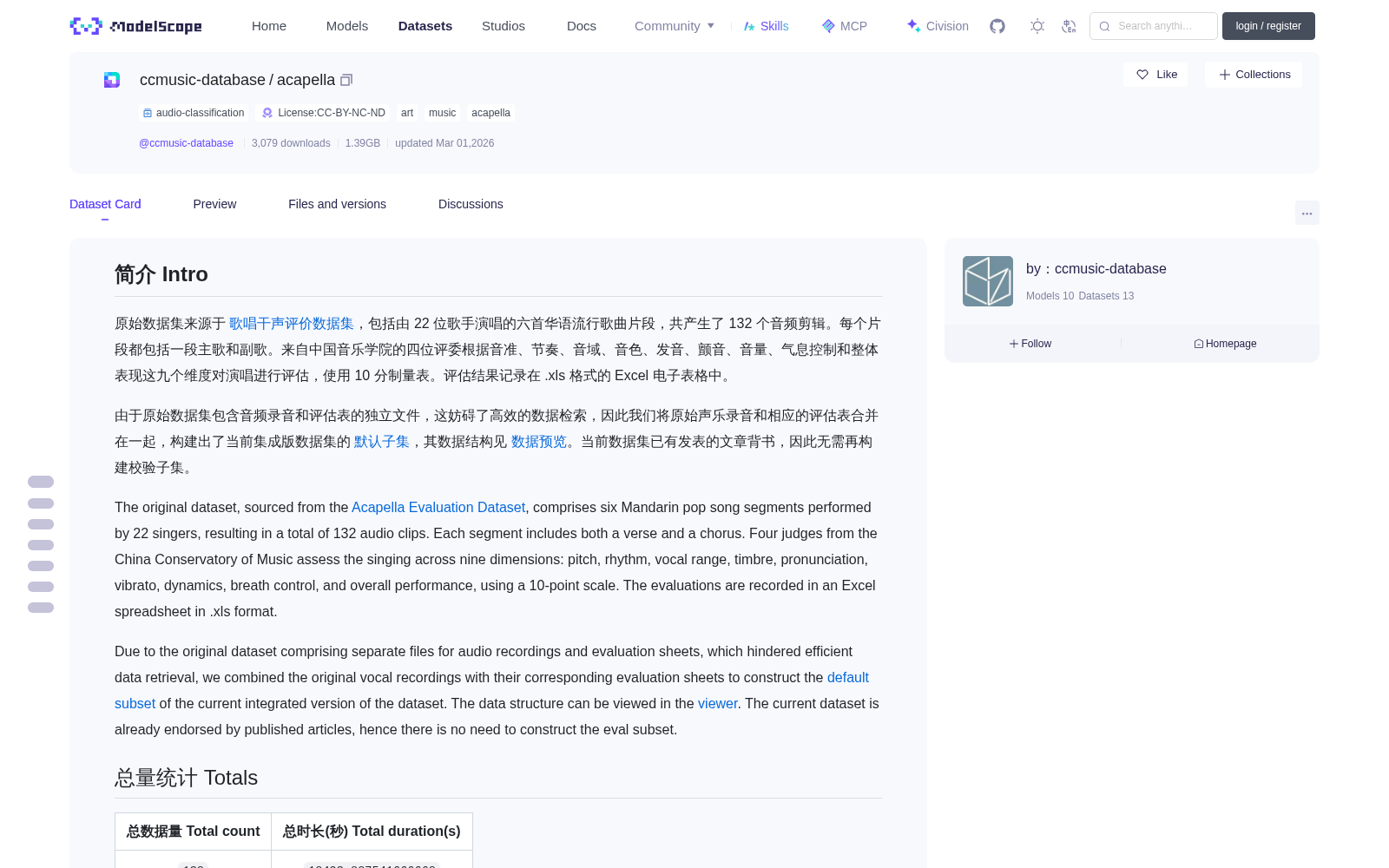
Task: Click the 'Datasets 13' count
Action: [1106, 296]
